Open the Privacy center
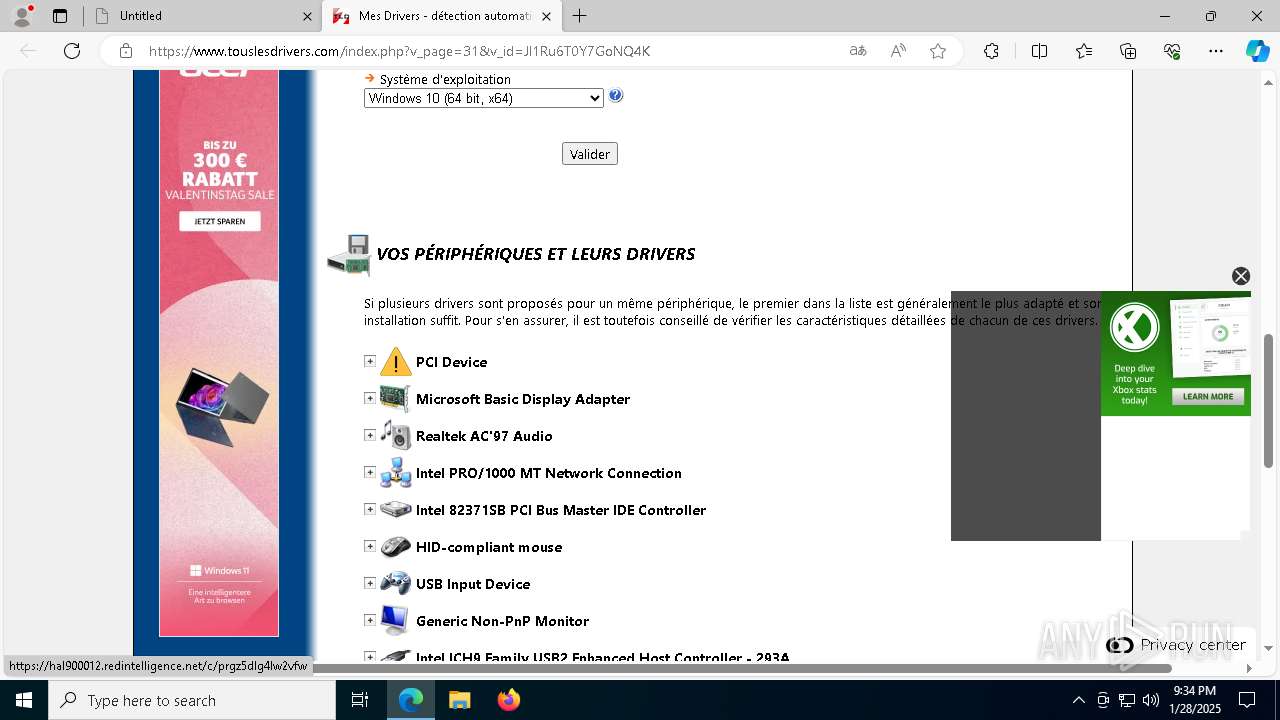The height and width of the screenshot is (720, 1280). (1177, 645)
